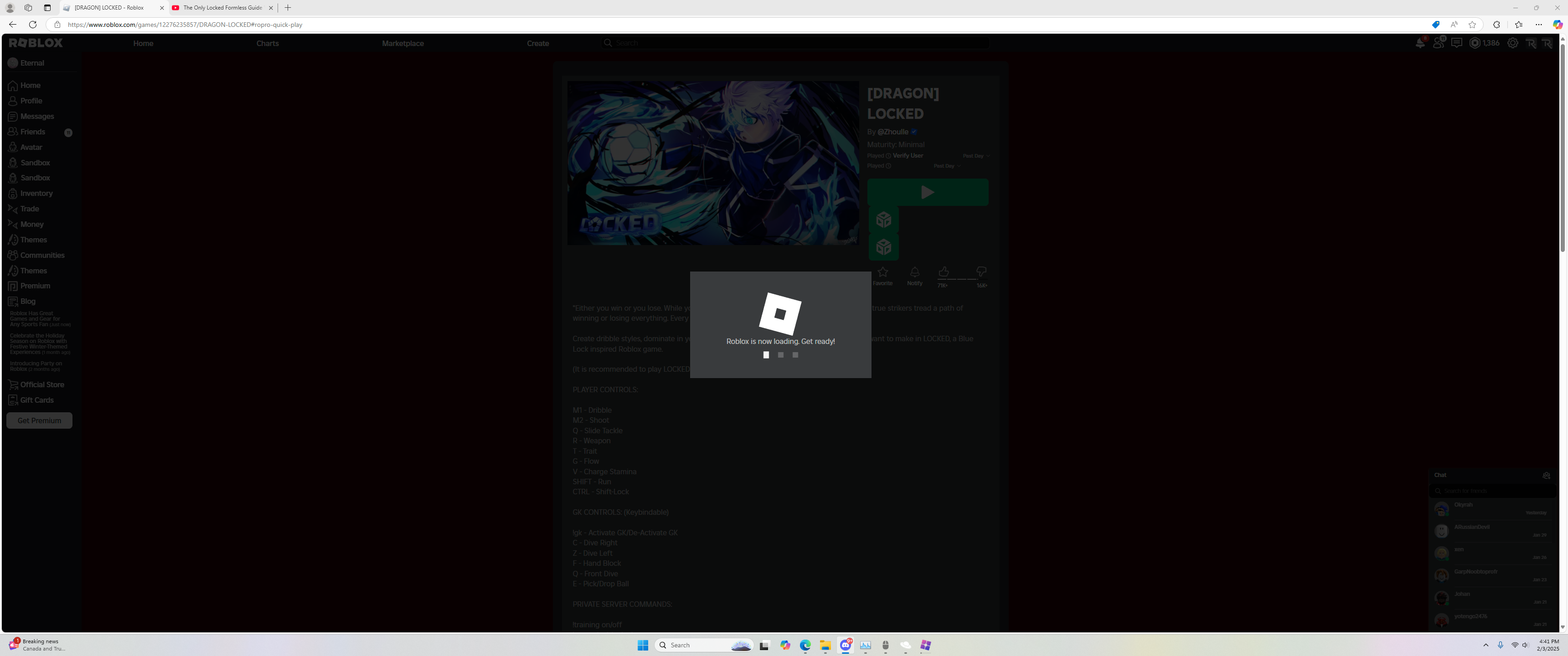The height and width of the screenshot is (656, 1568).
Task: Click the Get Premium button
Action: [40, 420]
